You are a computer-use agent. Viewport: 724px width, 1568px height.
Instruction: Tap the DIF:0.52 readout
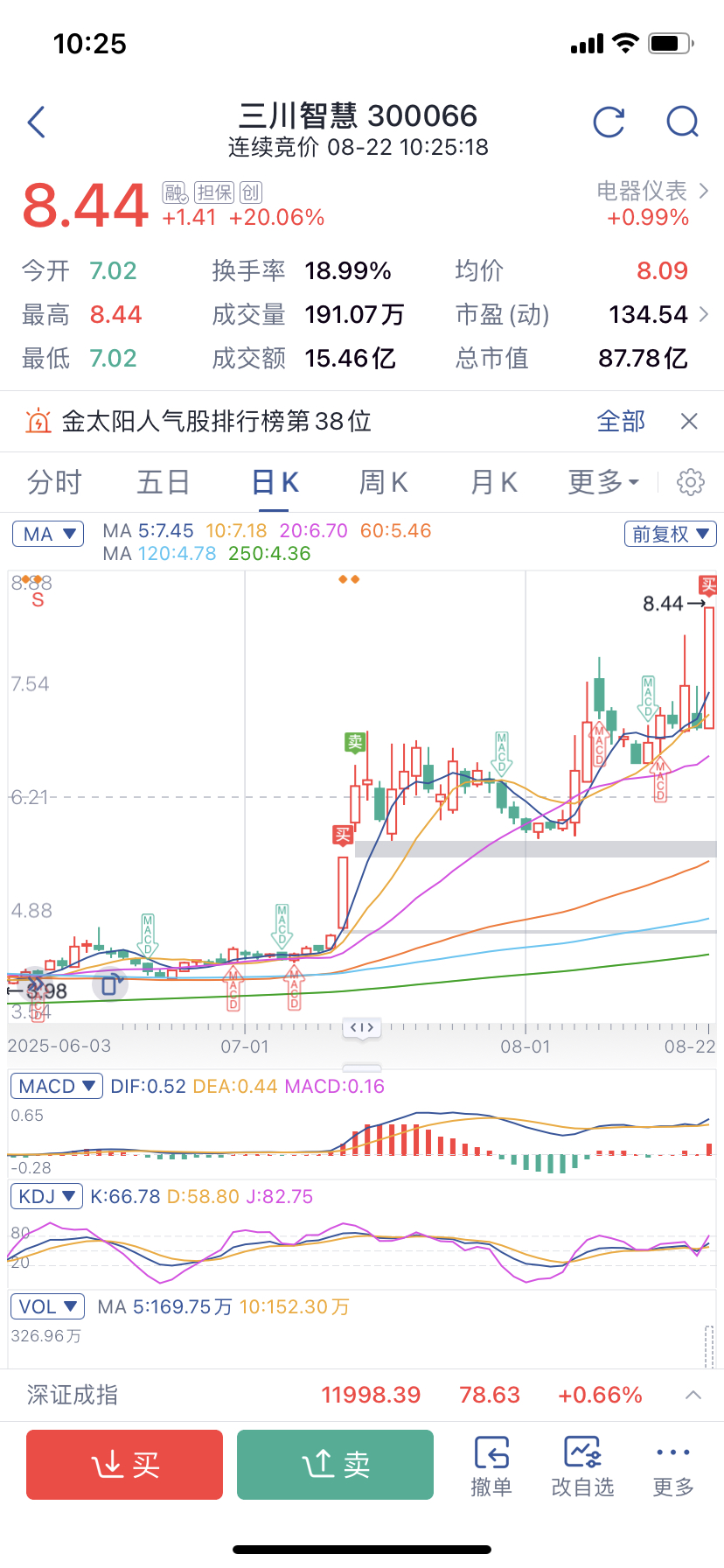pos(149,1086)
